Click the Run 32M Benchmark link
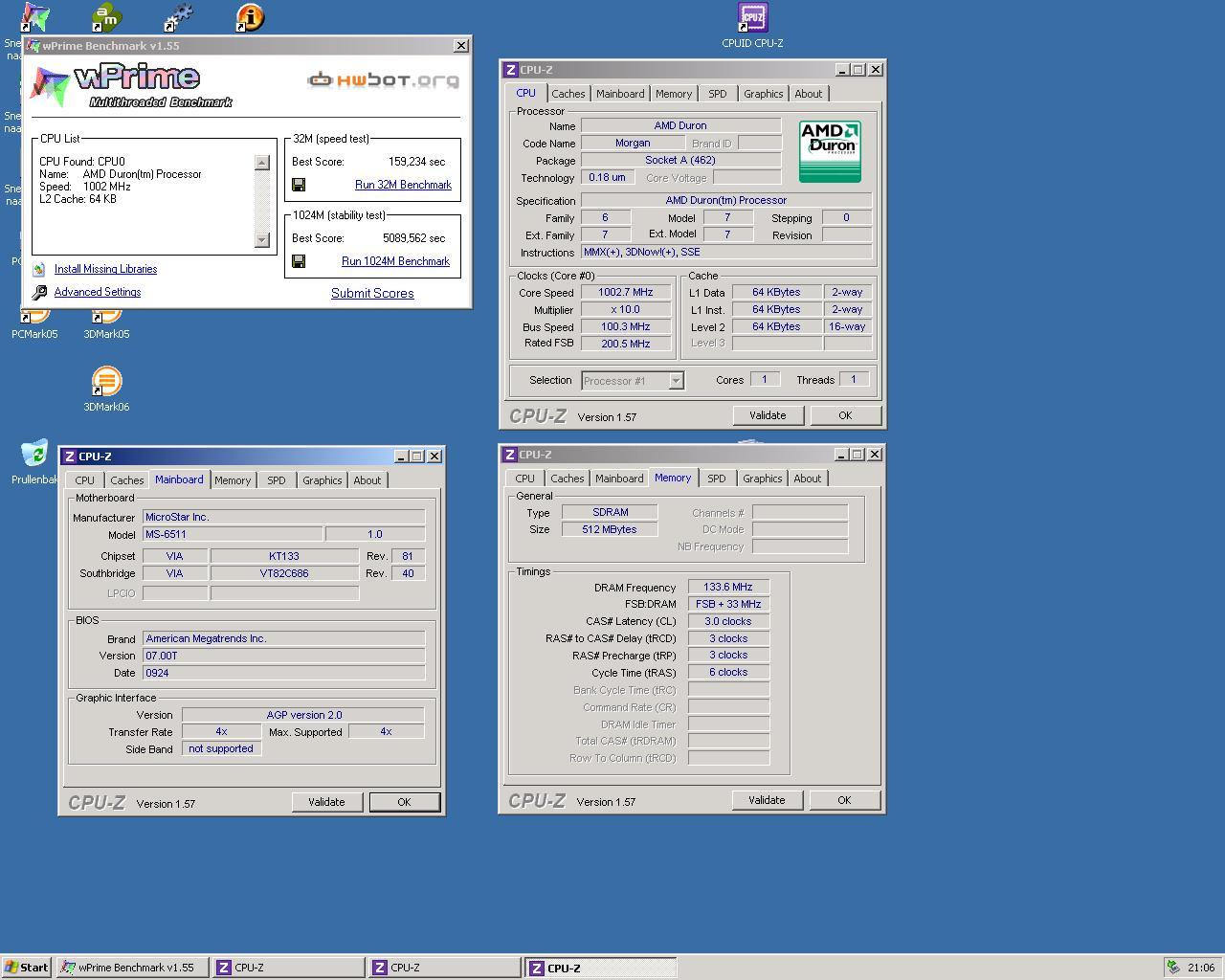This screenshot has height=980, width=1225. 403,185
